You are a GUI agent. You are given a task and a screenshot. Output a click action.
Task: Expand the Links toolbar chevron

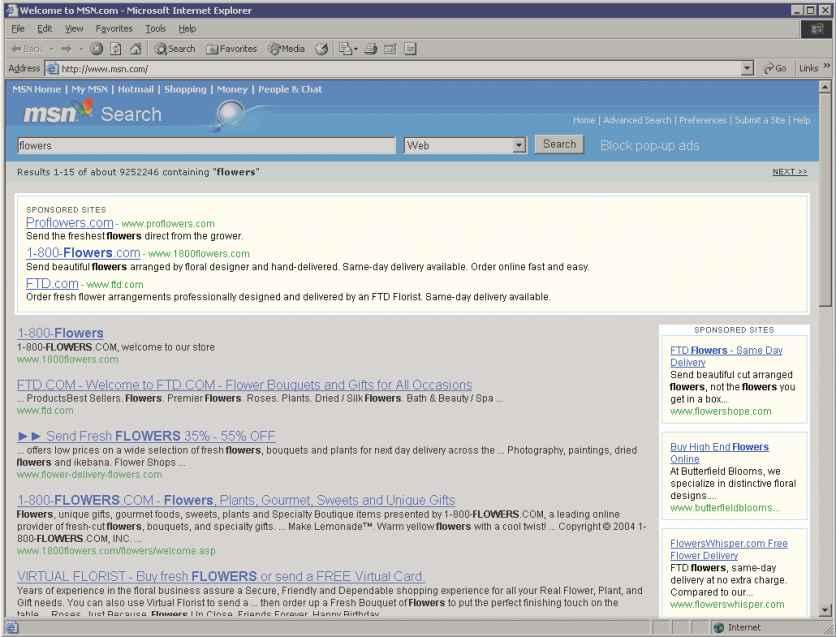pyautogui.click(x=826, y=68)
